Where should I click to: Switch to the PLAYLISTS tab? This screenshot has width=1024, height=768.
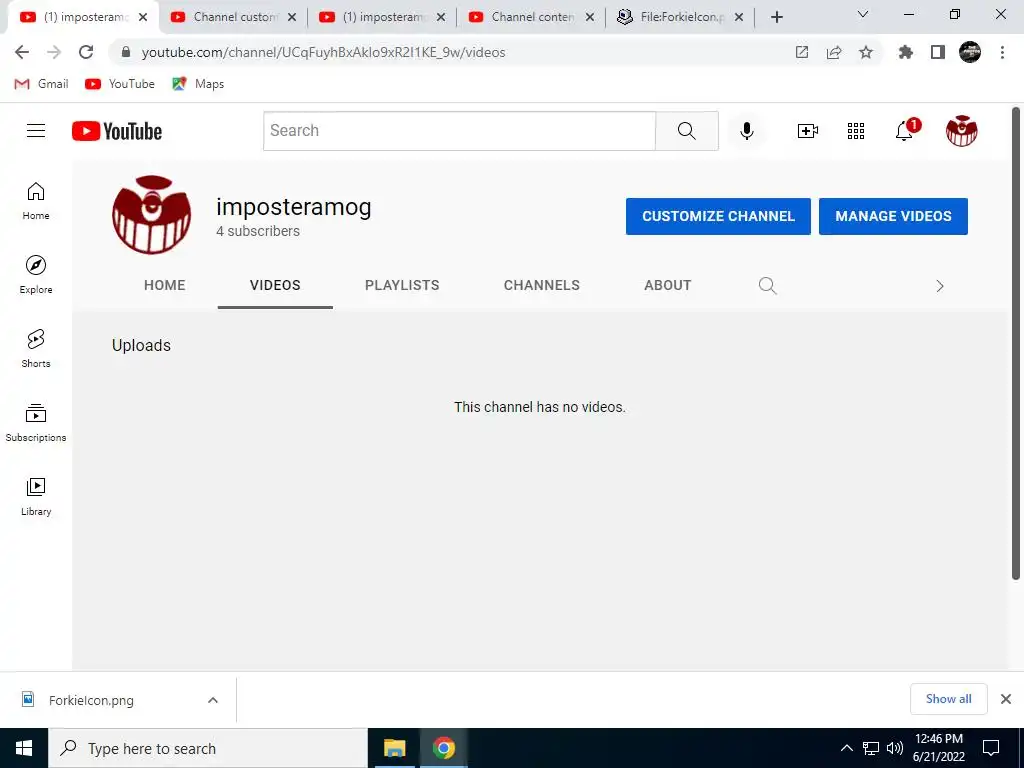tap(402, 285)
